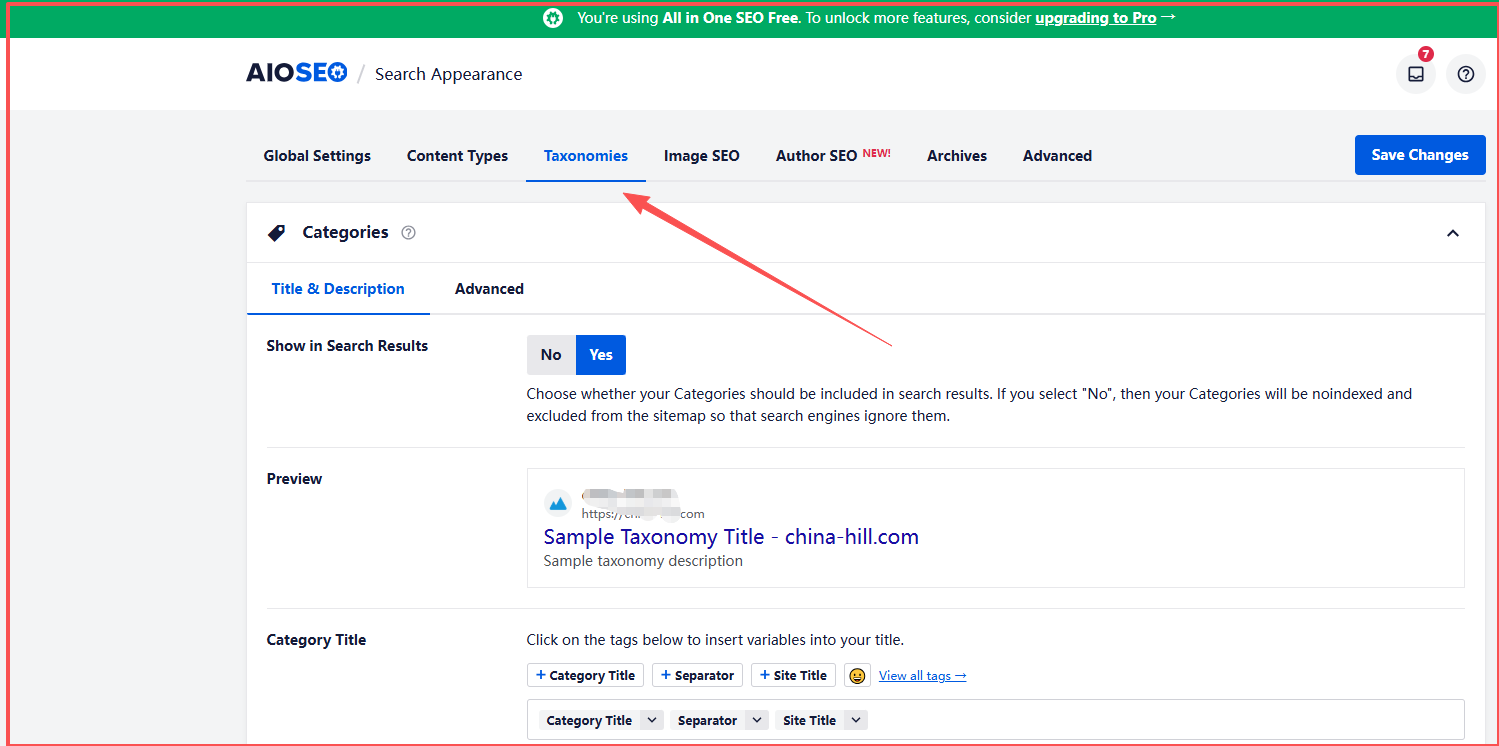Select the Title & Description sub-tab

(x=338, y=289)
